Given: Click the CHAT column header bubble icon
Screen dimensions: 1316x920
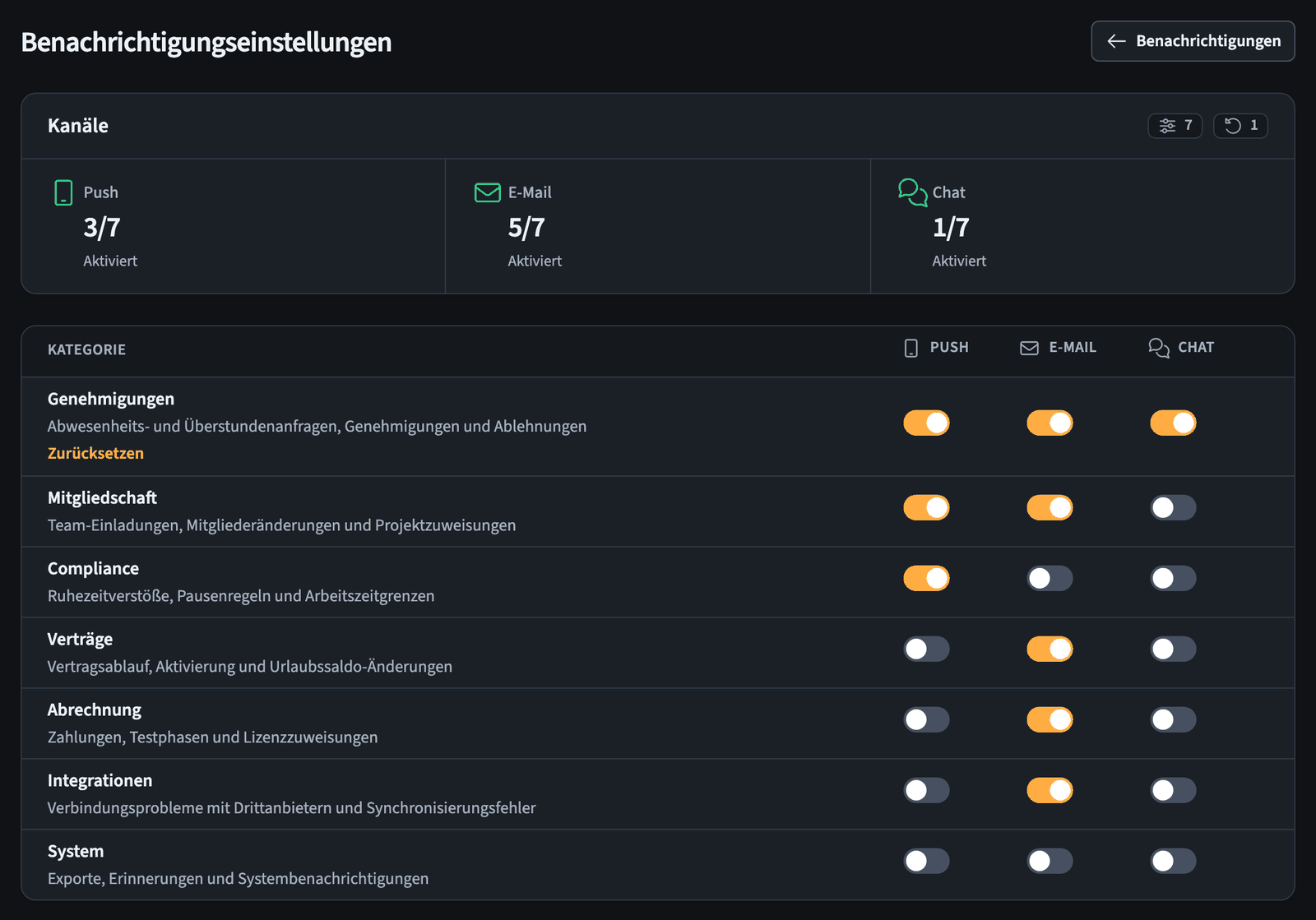Looking at the screenshot, I should point(1159,348).
